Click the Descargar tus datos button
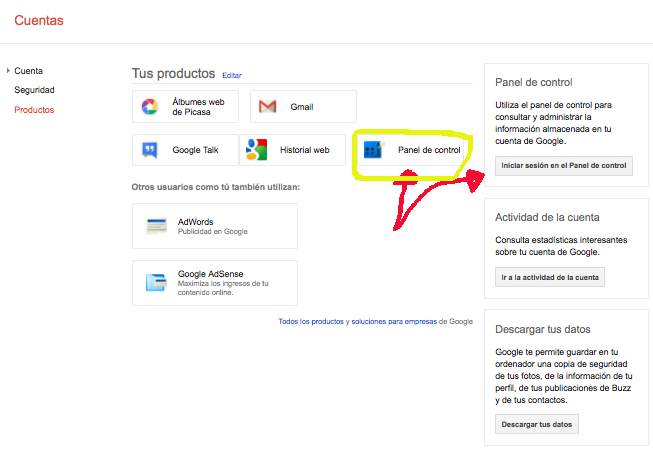 coord(536,425)
